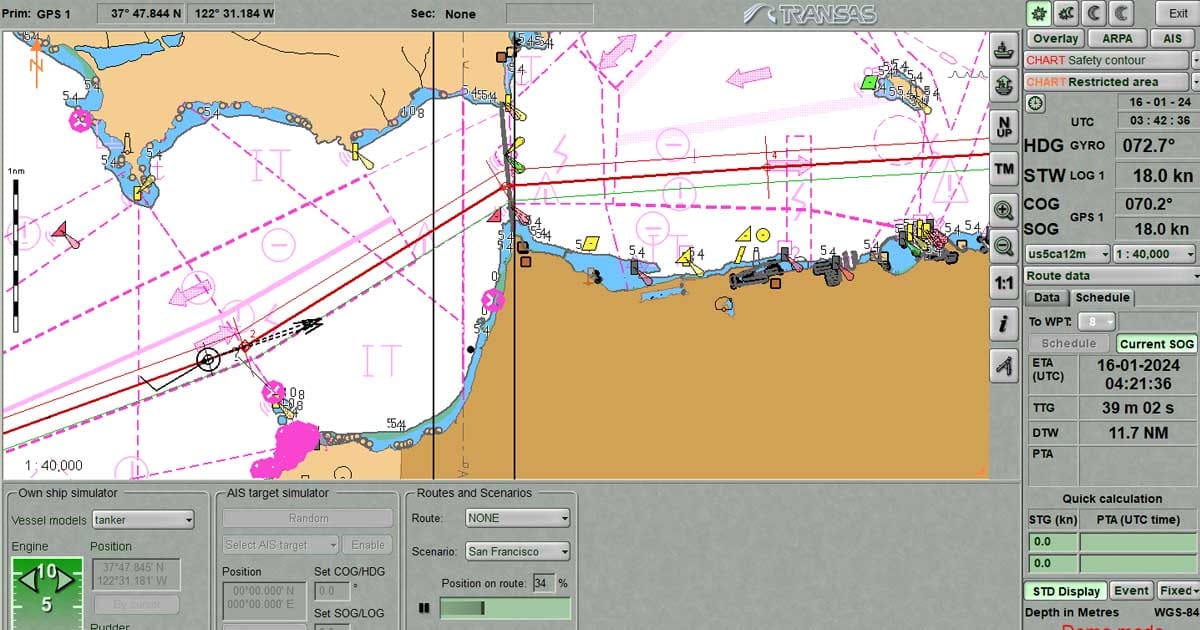Open the Route NONE dropdown
1200x630 pixels.
517,518
